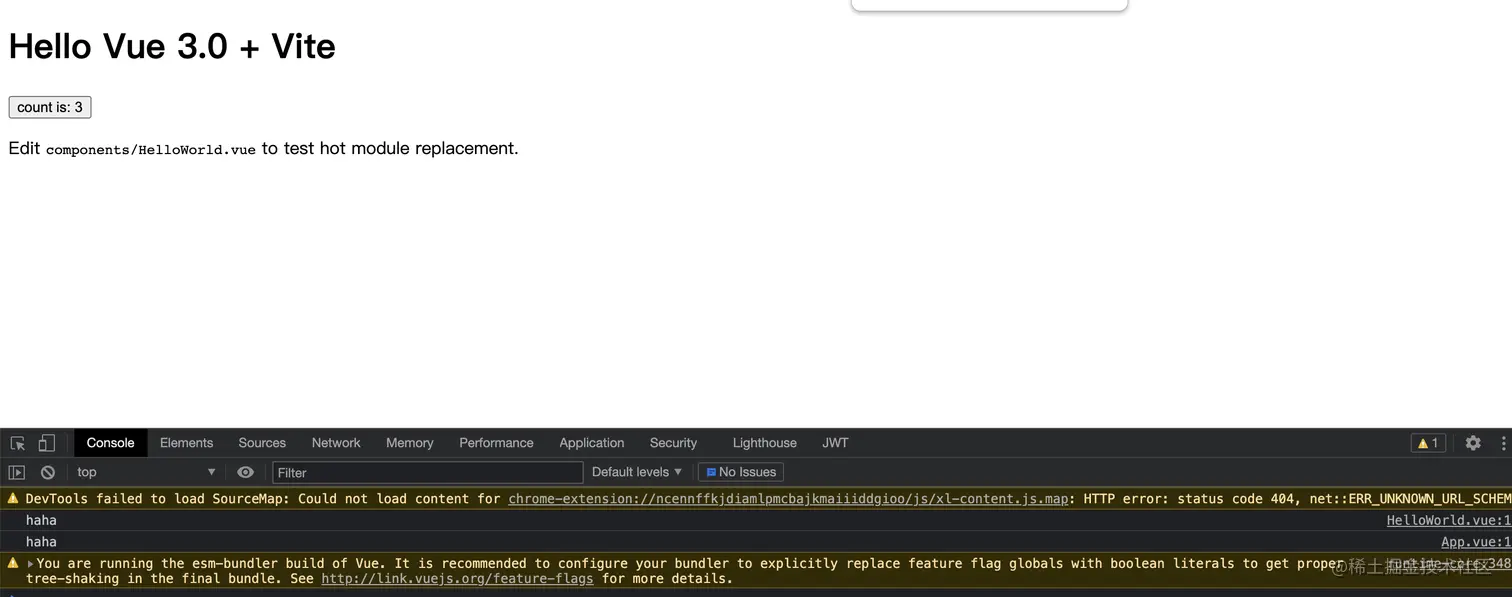1512x597 pixels.
Task: Open the Network tab
Action: (x=336, y=443)
